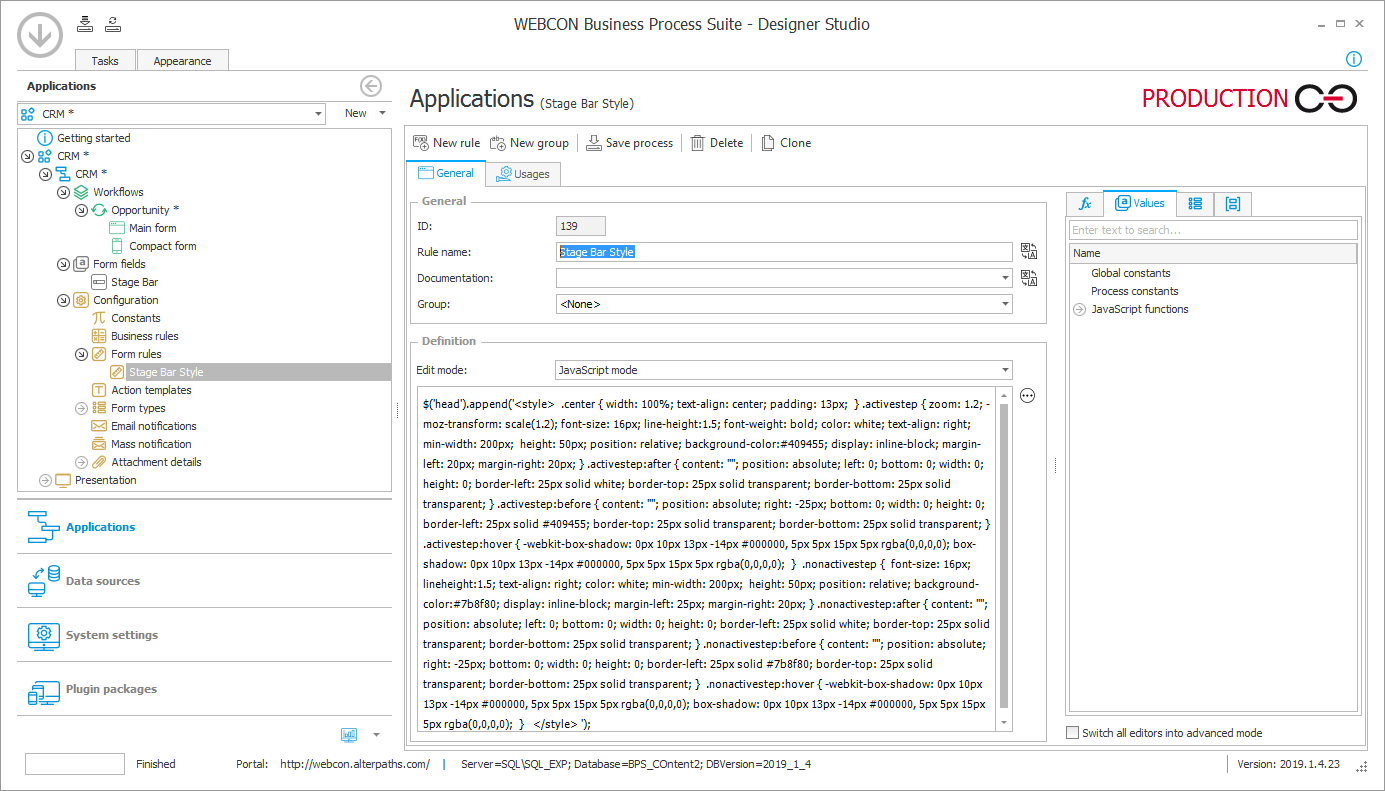Viewport: 1385px width, 791px height.
Task: Expand the Attachment details tree node
Action: tap(81, 462)
